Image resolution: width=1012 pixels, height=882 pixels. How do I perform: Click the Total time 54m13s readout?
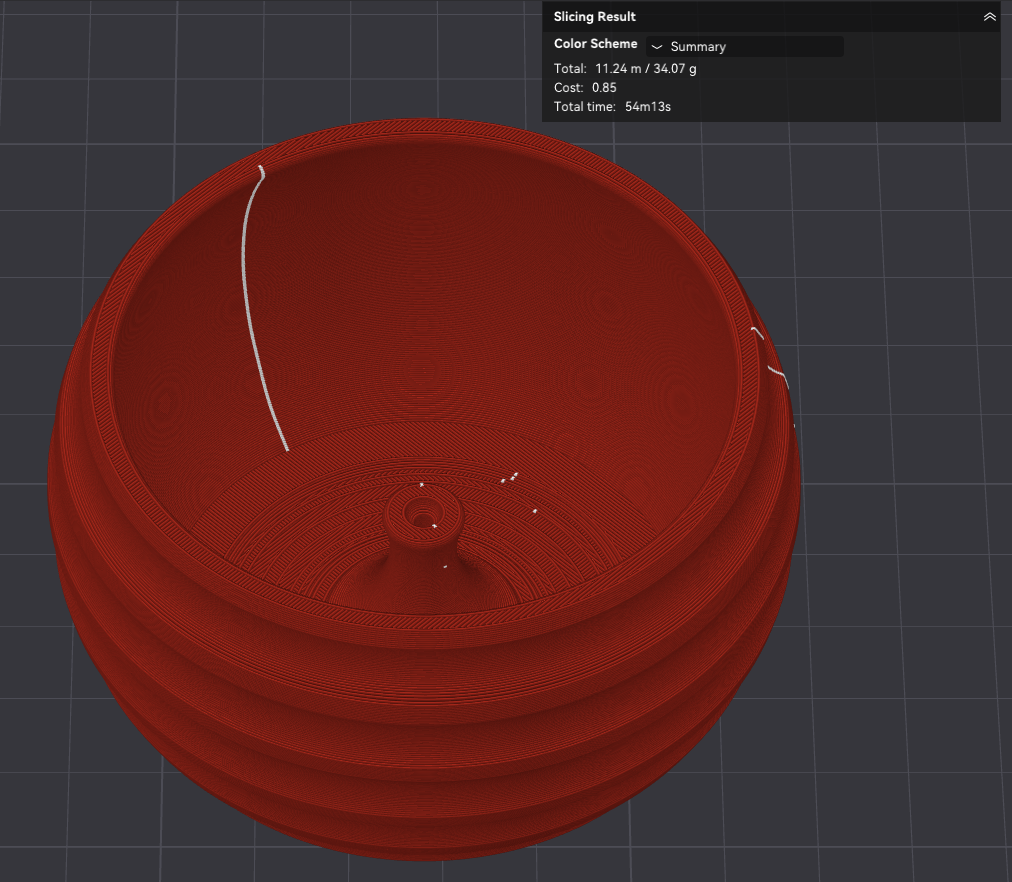point(612,107)
